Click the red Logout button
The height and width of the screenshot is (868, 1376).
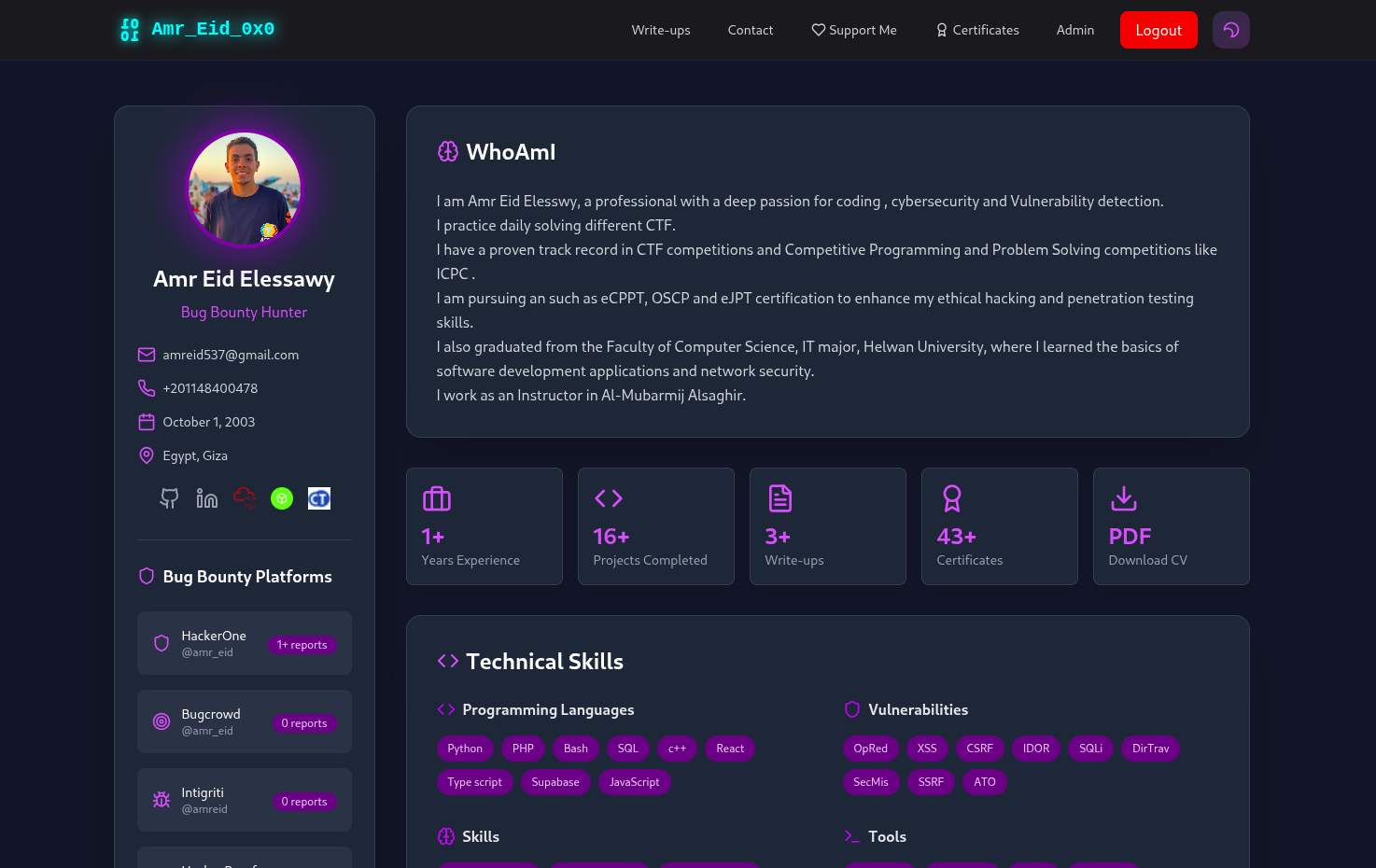coord(1158,30)
